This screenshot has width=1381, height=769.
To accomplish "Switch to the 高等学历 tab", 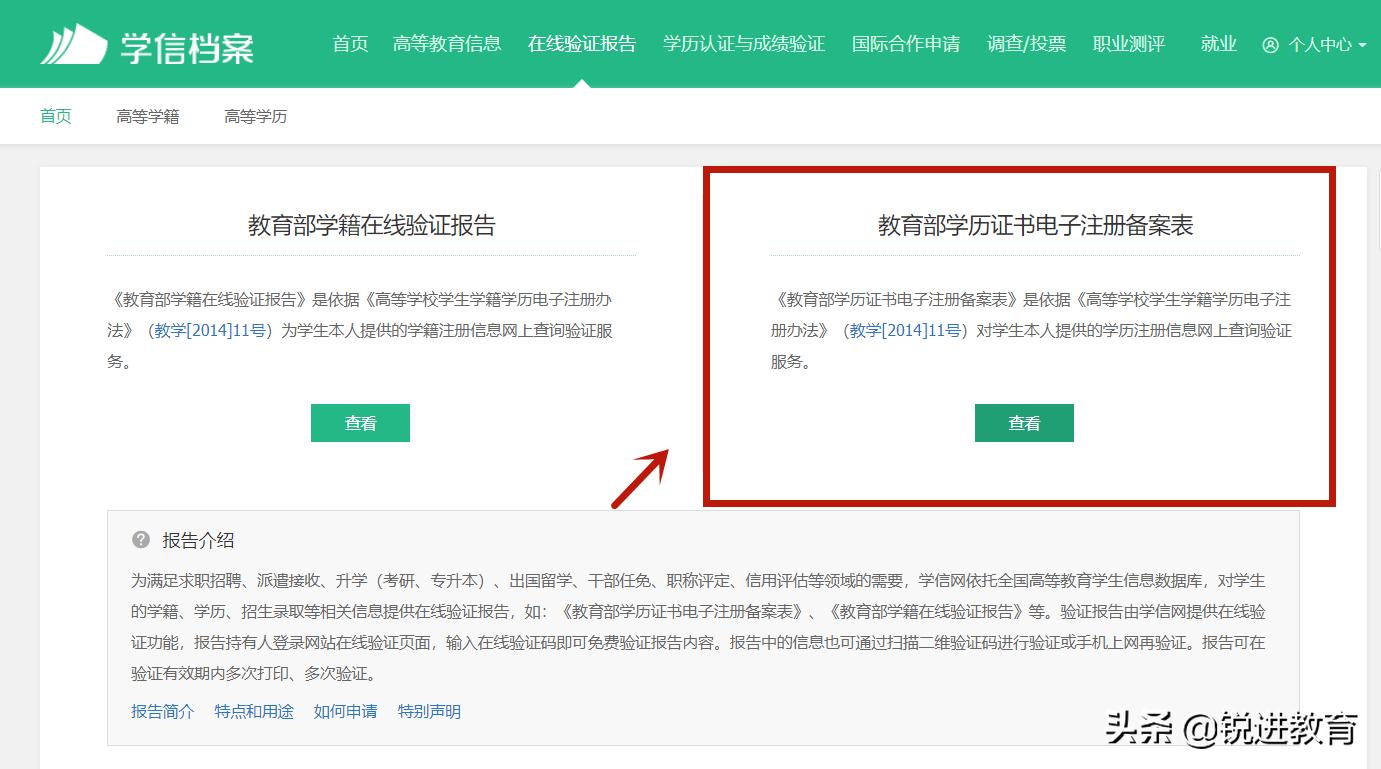I will (x=255, y=116).
